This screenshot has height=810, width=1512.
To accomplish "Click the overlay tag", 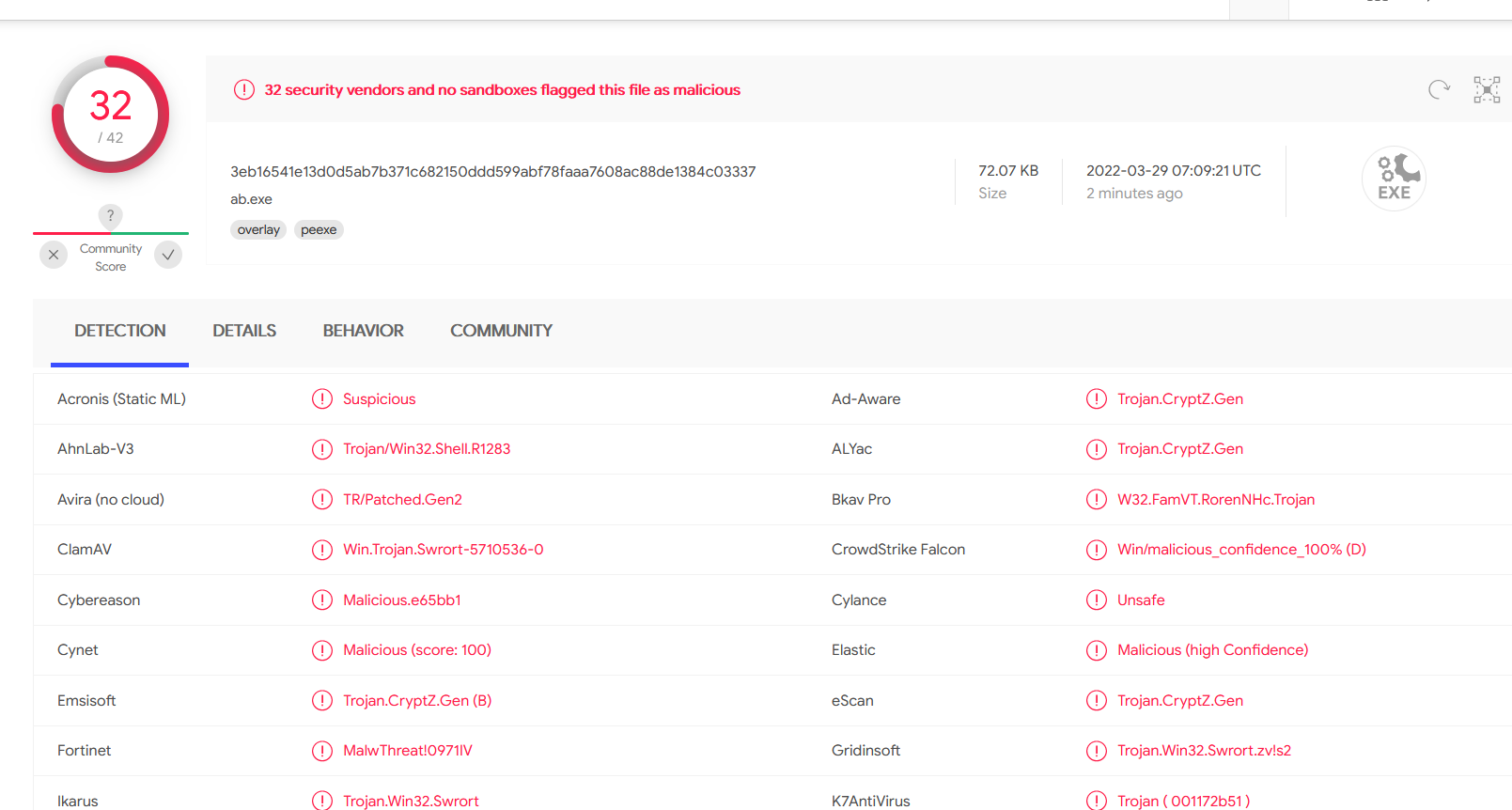I will [258, 230].
